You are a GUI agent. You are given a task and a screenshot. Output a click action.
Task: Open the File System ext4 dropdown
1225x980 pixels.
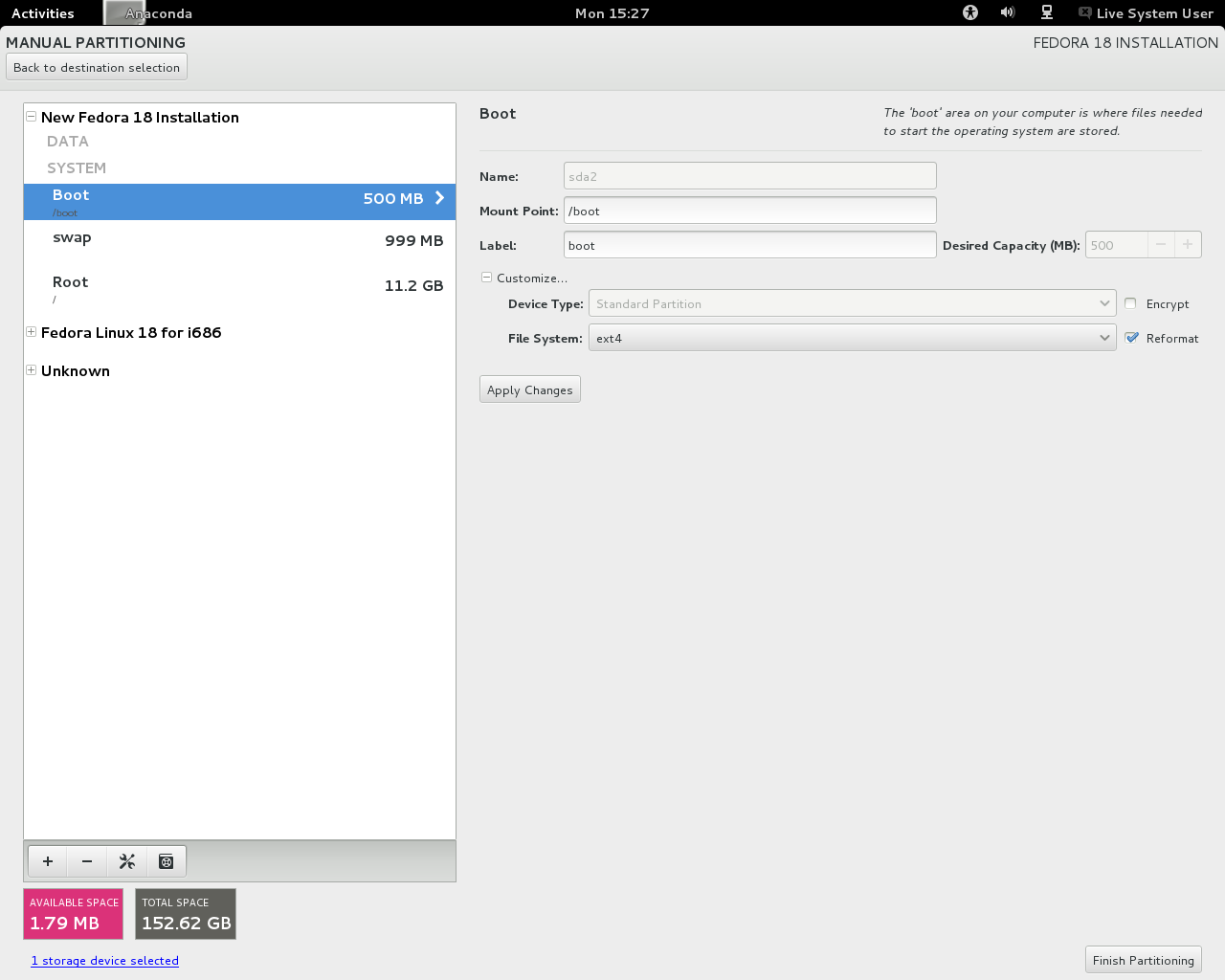point(852,338)
